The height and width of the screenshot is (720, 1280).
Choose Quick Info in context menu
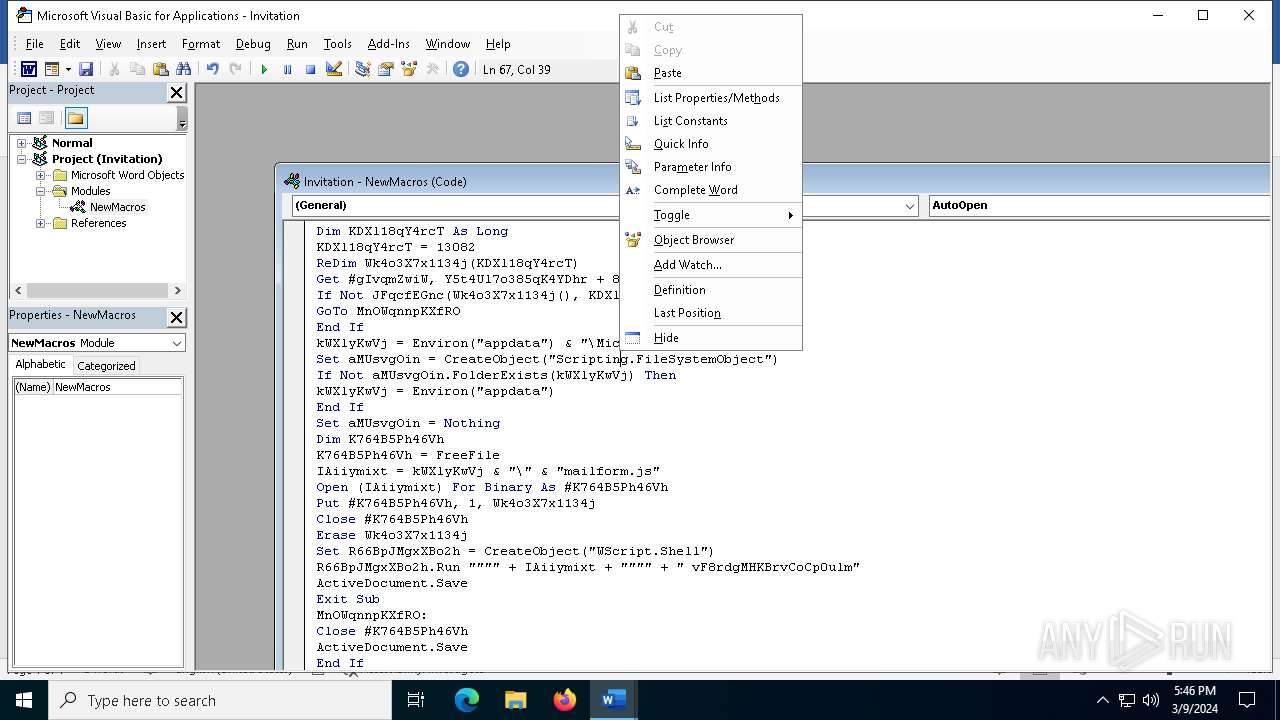[711, 144]
